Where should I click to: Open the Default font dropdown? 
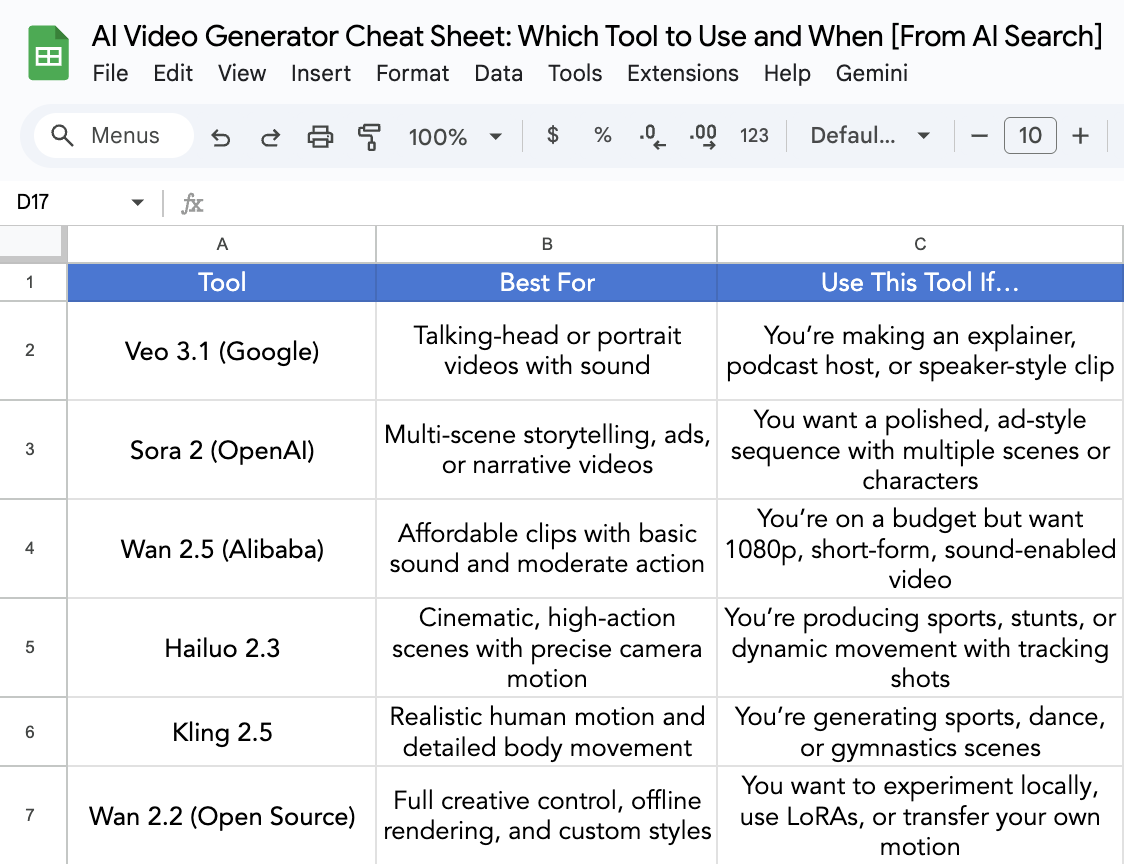pyautogui.click(x=869, y=135)
